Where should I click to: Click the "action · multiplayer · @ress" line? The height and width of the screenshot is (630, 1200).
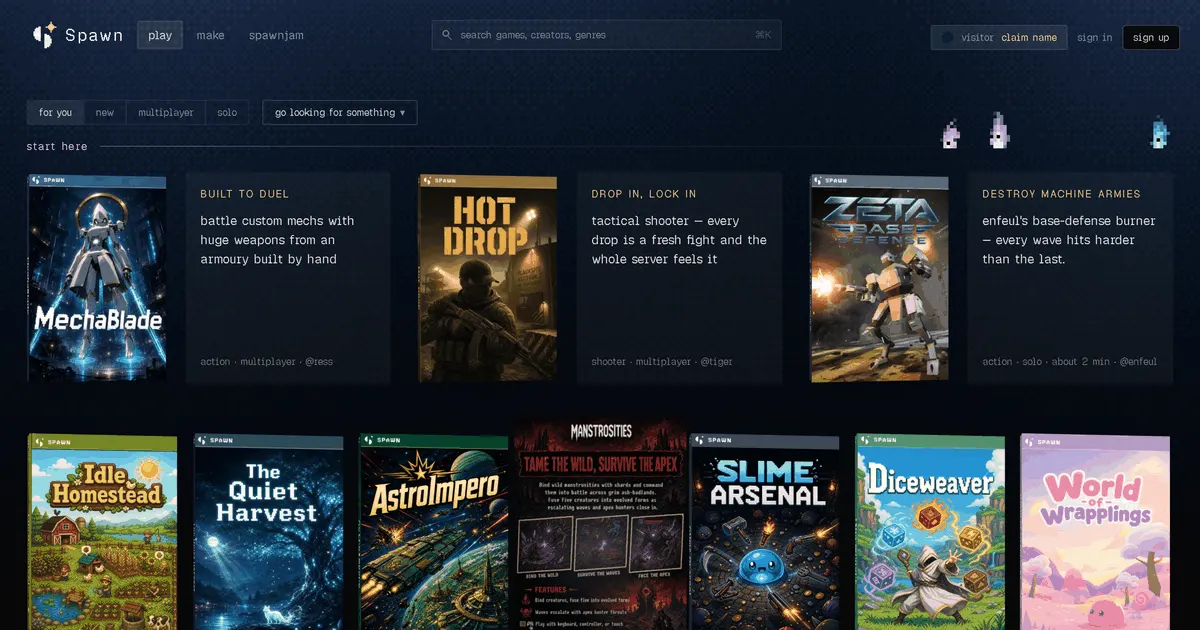tap(266, 362)
